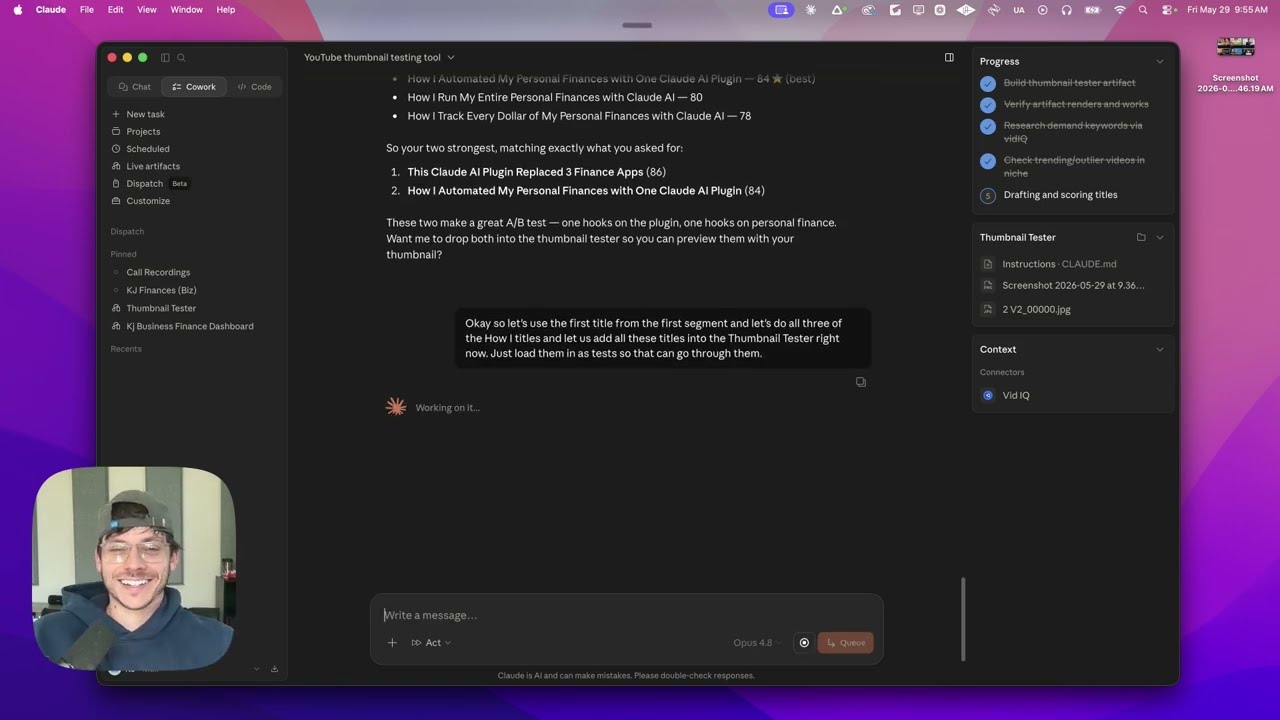Open folder icon in Thumbnail Tester panel

pos(1141,238)
